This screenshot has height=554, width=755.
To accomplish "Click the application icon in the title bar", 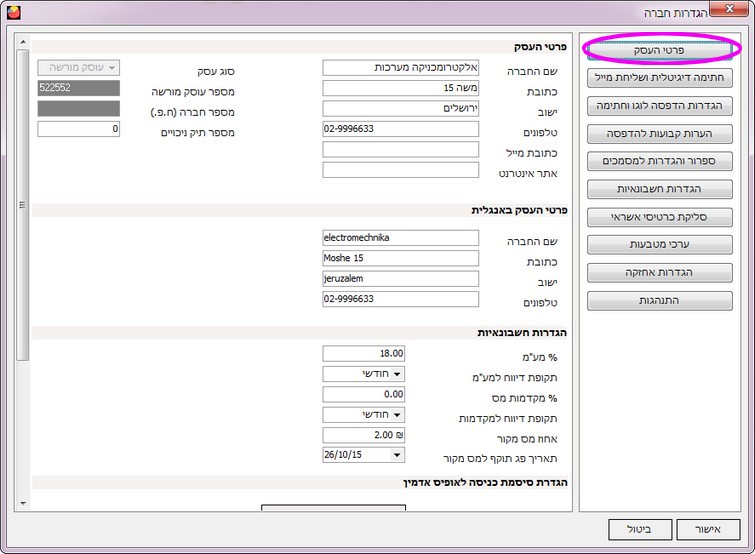I will pyautogui.click(x=11, y=11).
